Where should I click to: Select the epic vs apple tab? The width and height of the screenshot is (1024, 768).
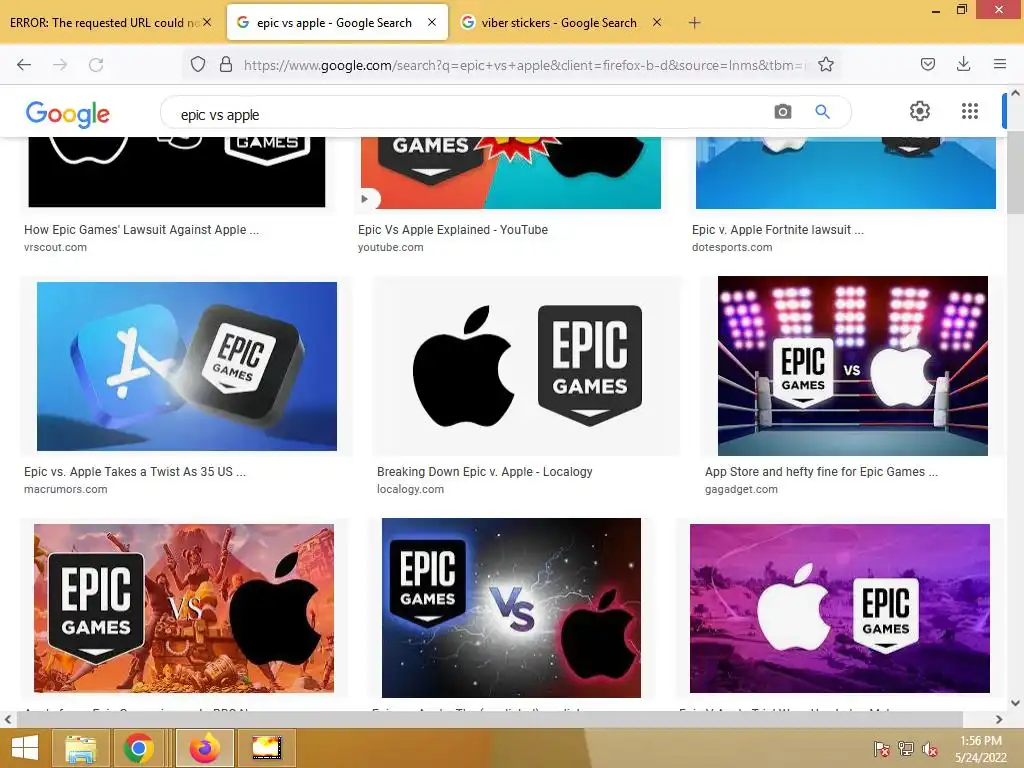click(x=333, y=23)
